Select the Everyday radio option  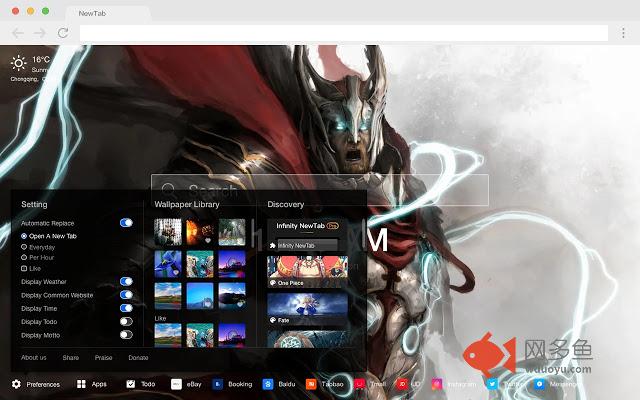(24, 247)
